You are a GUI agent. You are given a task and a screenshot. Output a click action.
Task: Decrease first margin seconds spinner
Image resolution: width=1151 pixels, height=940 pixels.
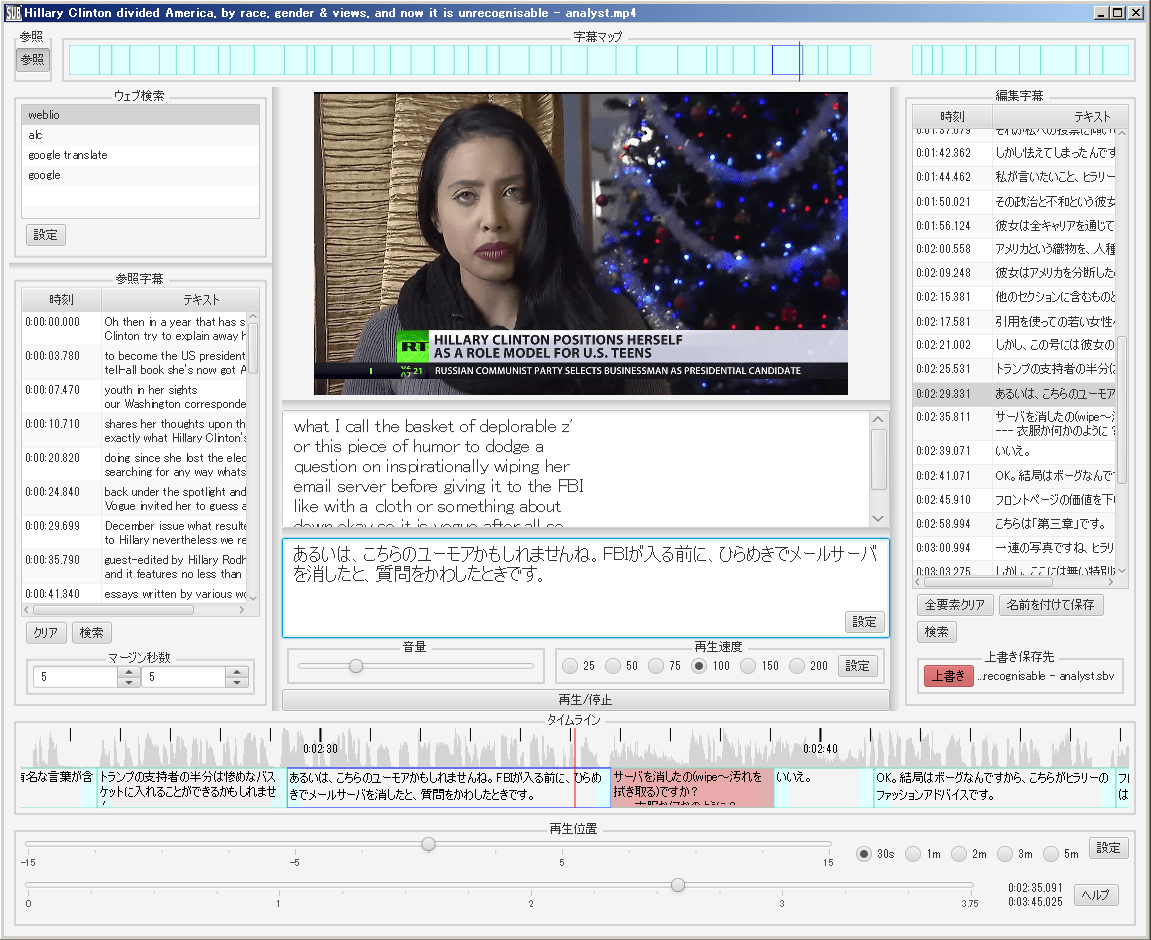point(128,682)
